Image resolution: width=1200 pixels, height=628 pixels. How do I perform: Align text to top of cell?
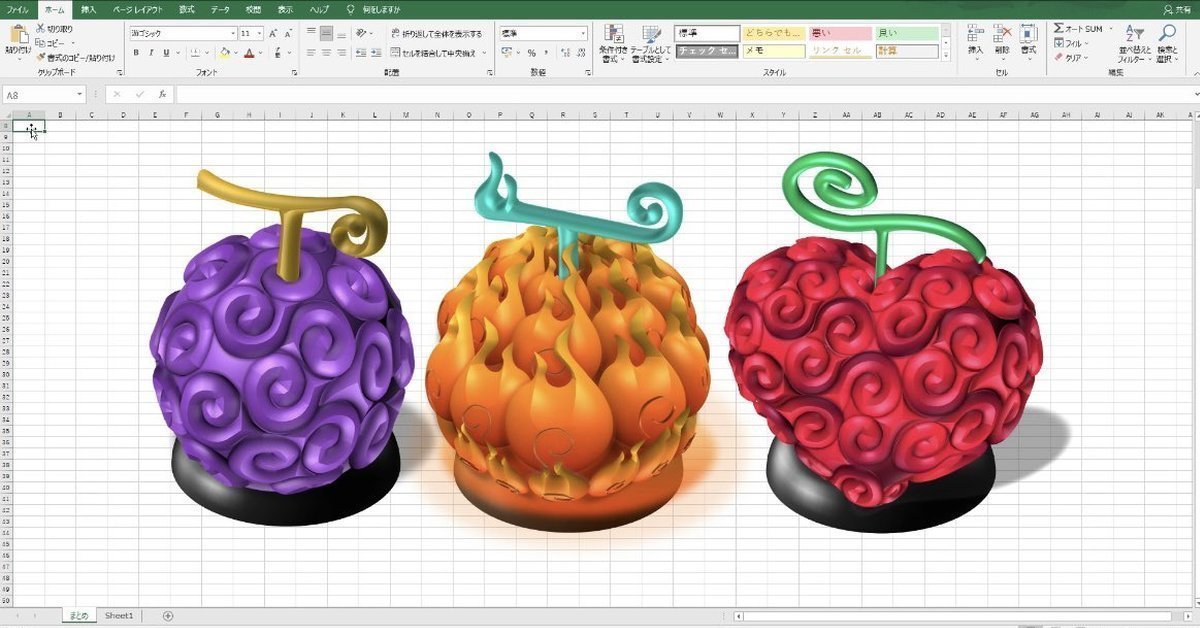(x=311, y=33)
